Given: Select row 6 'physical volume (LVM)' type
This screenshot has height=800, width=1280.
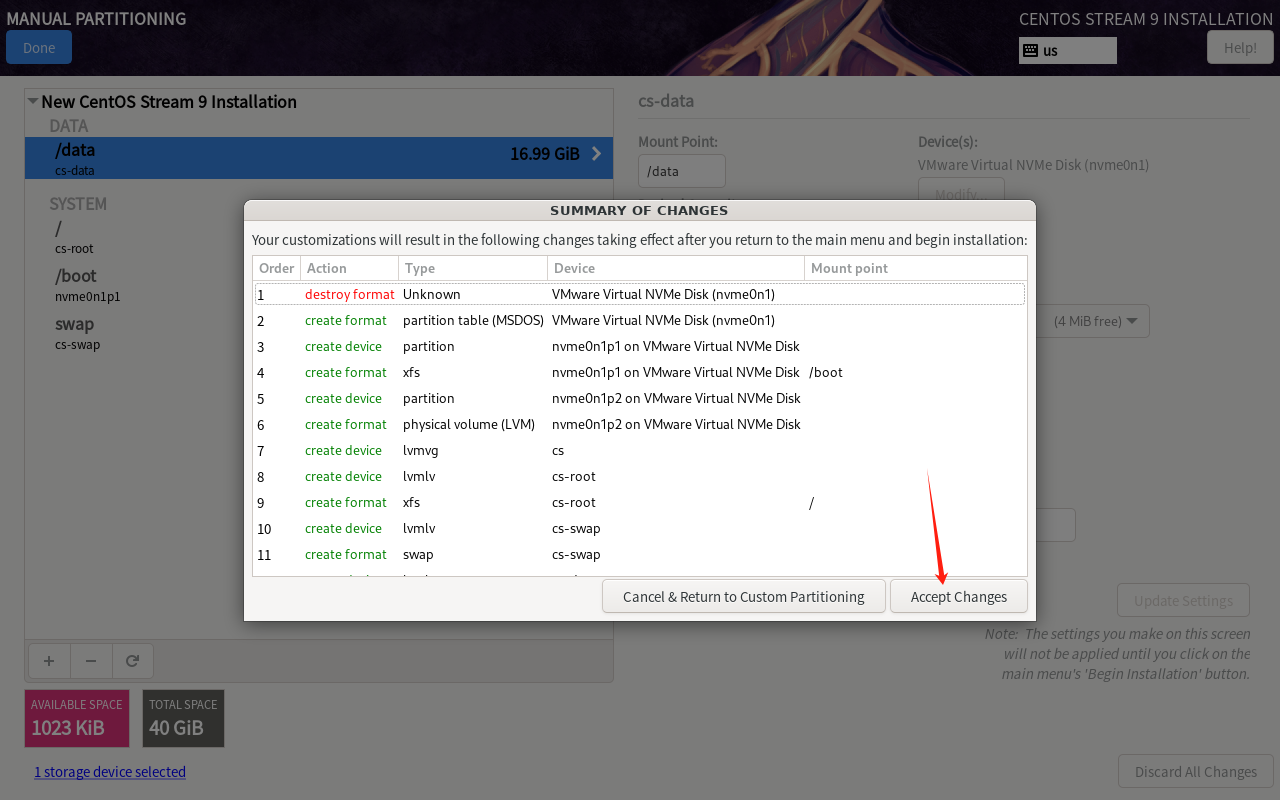Looking at the screenshot, I should [469, 424].
